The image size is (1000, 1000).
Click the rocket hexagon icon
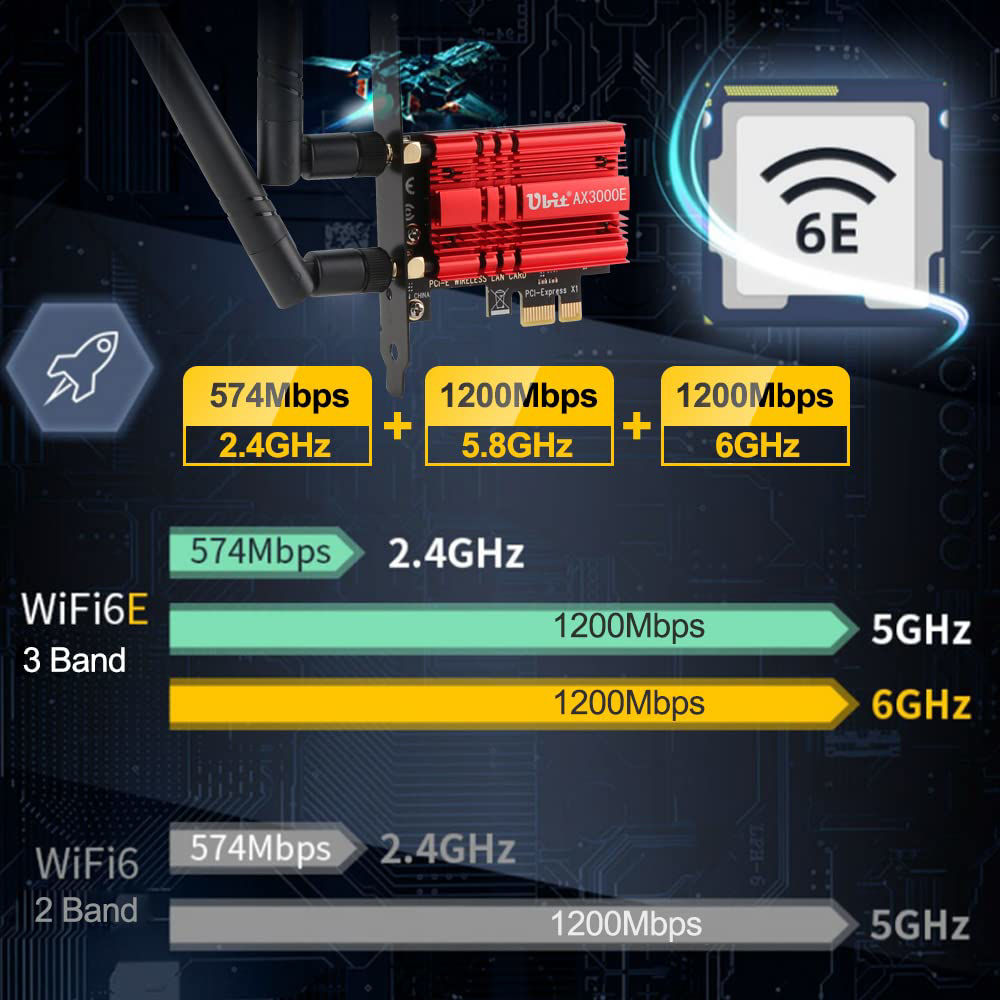80,368
